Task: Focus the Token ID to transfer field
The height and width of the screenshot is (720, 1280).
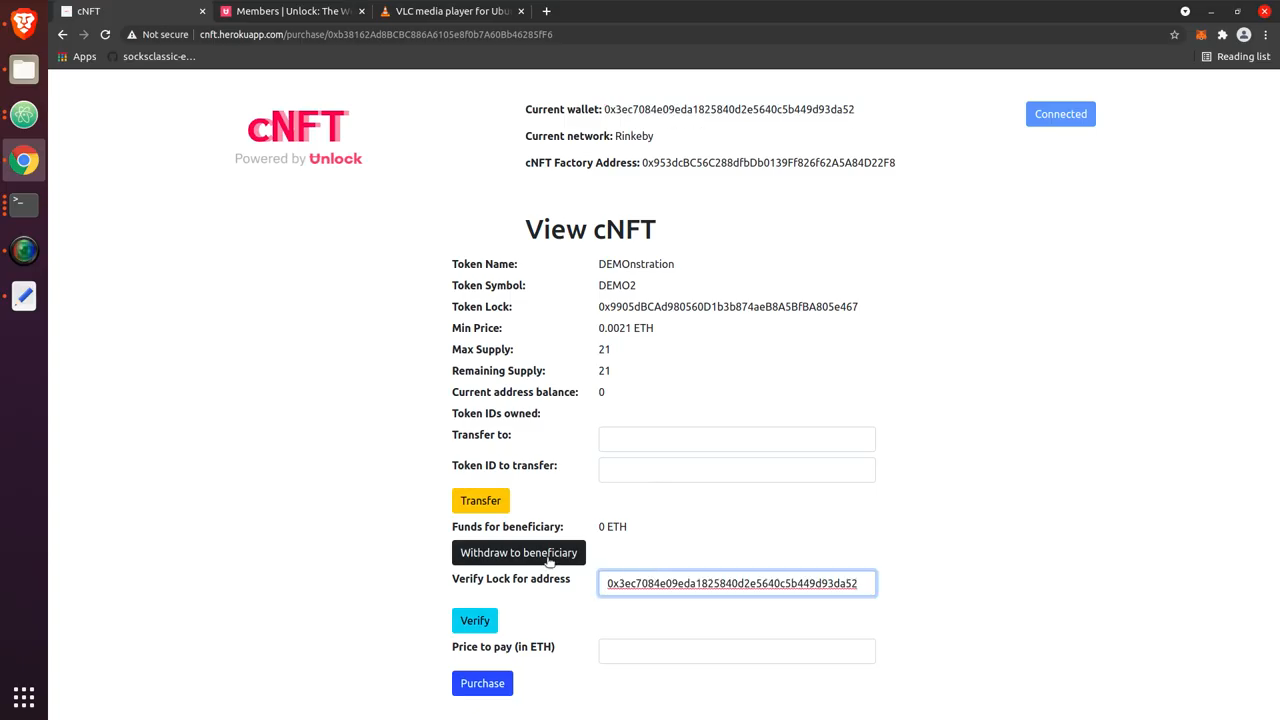Action: pyautogui.click(x=737, y=469)
